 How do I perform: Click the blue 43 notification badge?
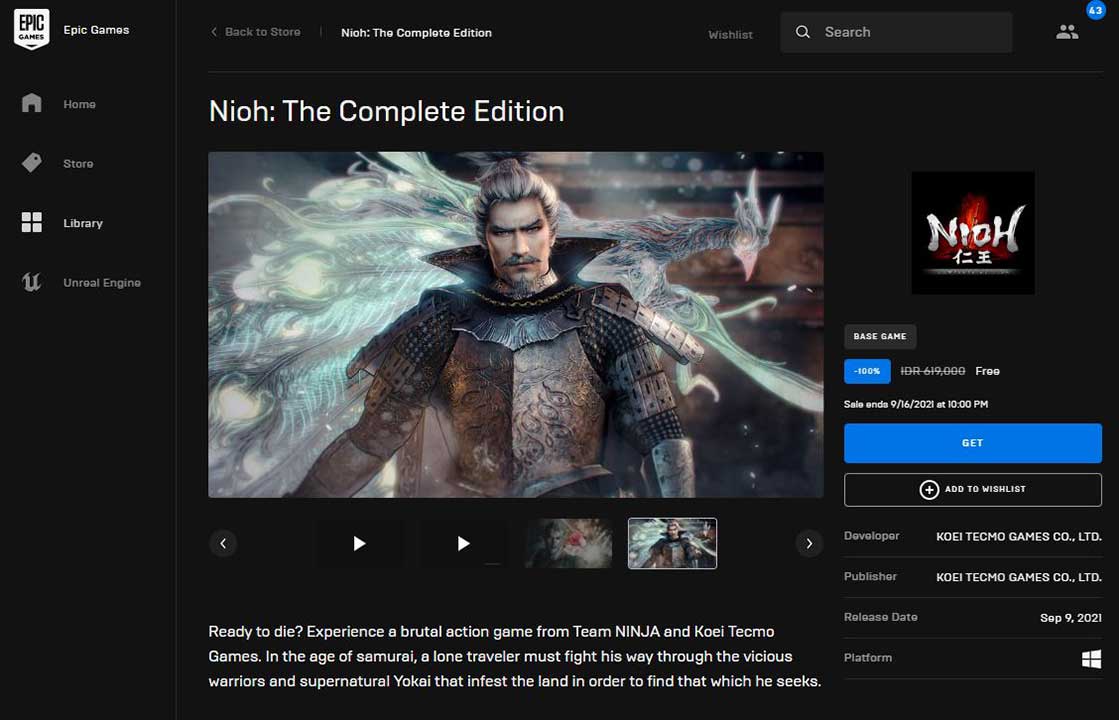tap(1095, 10)
